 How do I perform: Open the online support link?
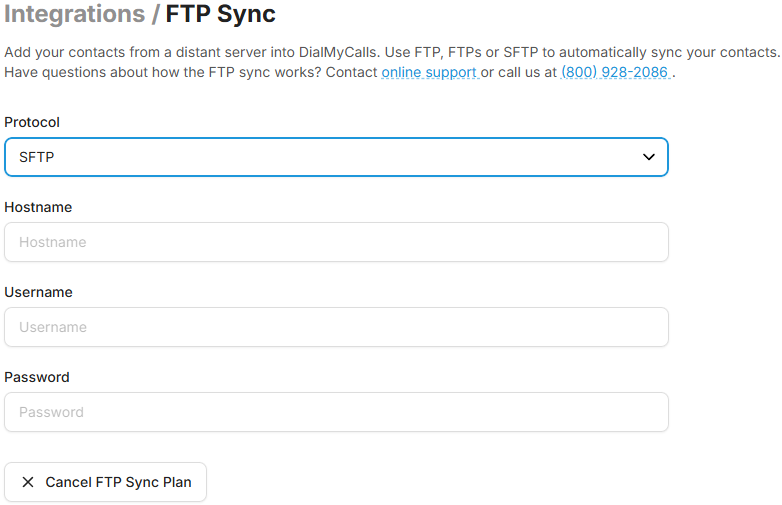(429, 73)
